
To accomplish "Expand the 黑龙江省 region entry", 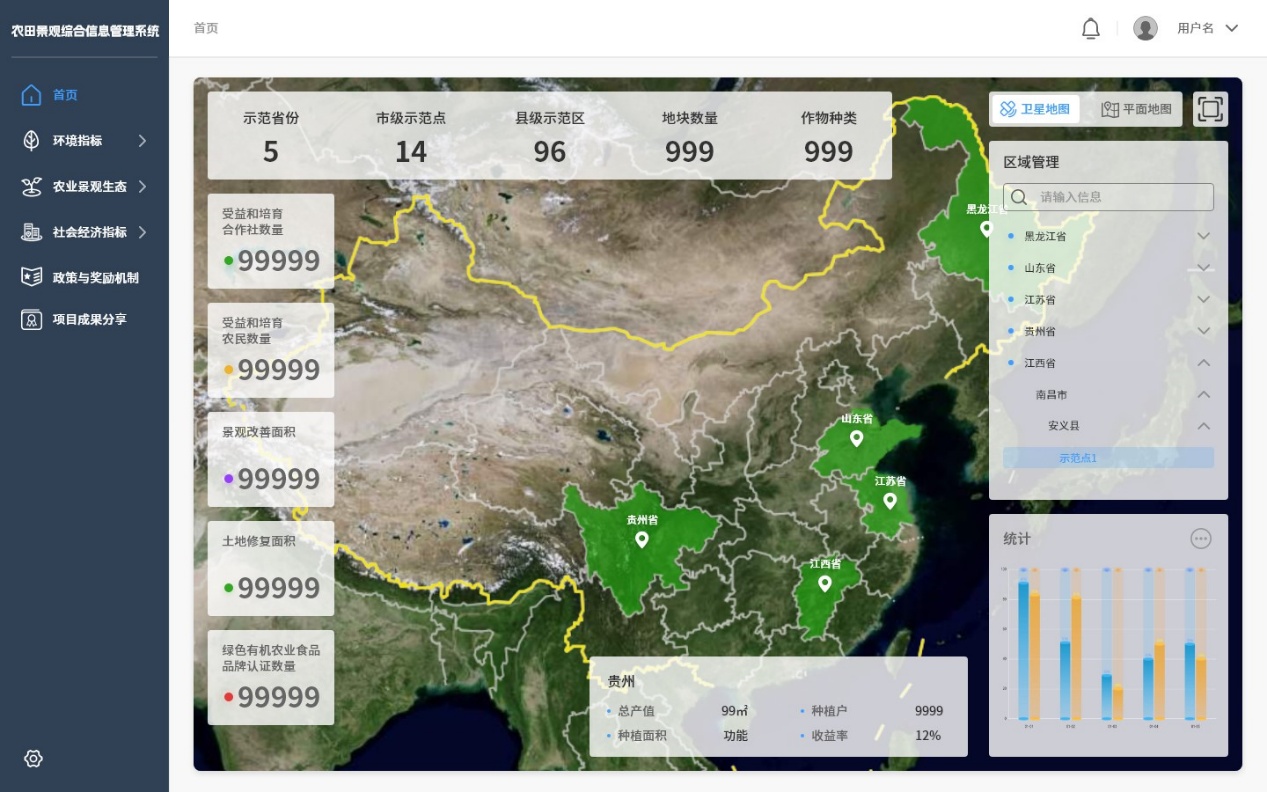I will [1203, 236].
